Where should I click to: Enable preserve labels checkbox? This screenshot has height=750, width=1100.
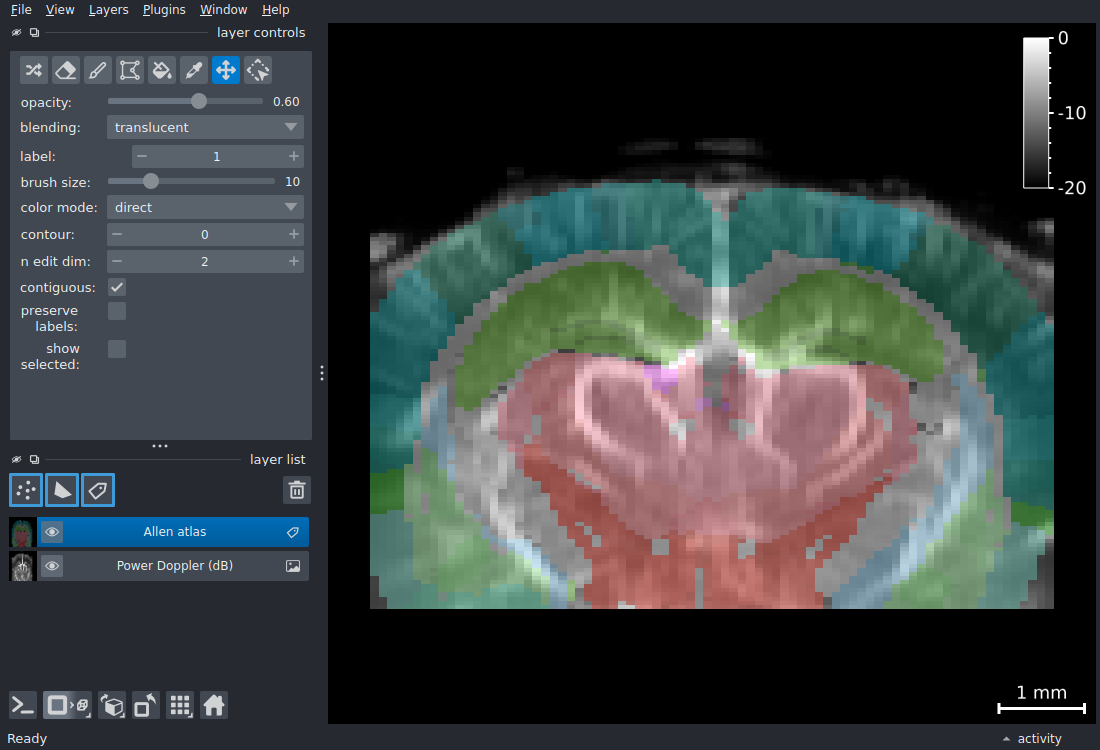tap(117, 311)
